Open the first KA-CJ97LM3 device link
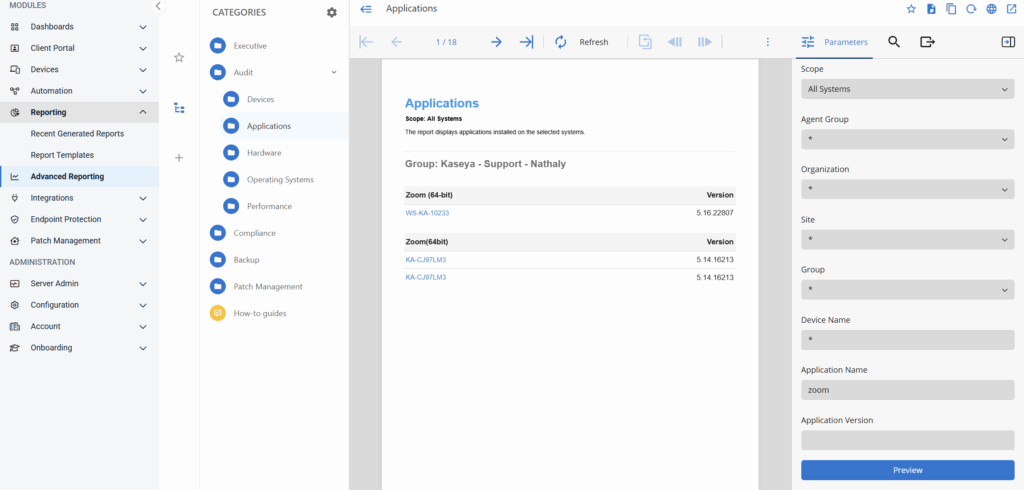Image resolution: width=1024 pixels, height=490 pixels. click(x=426, y=259)
